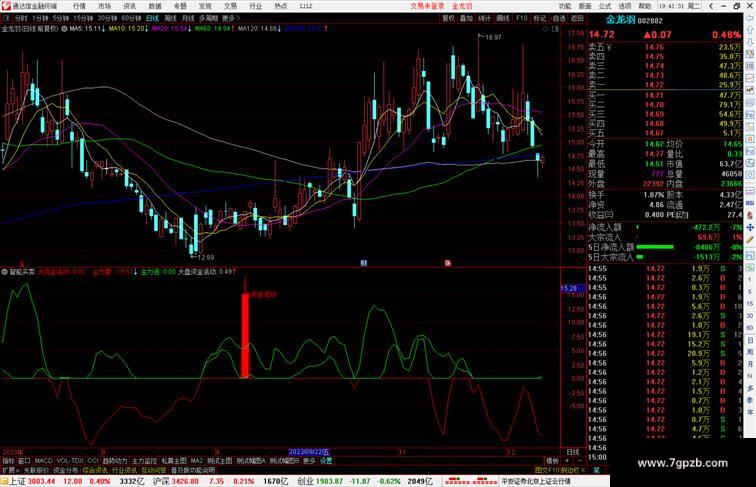
Task: Open the 公式 menu
Action: point(605,6)
